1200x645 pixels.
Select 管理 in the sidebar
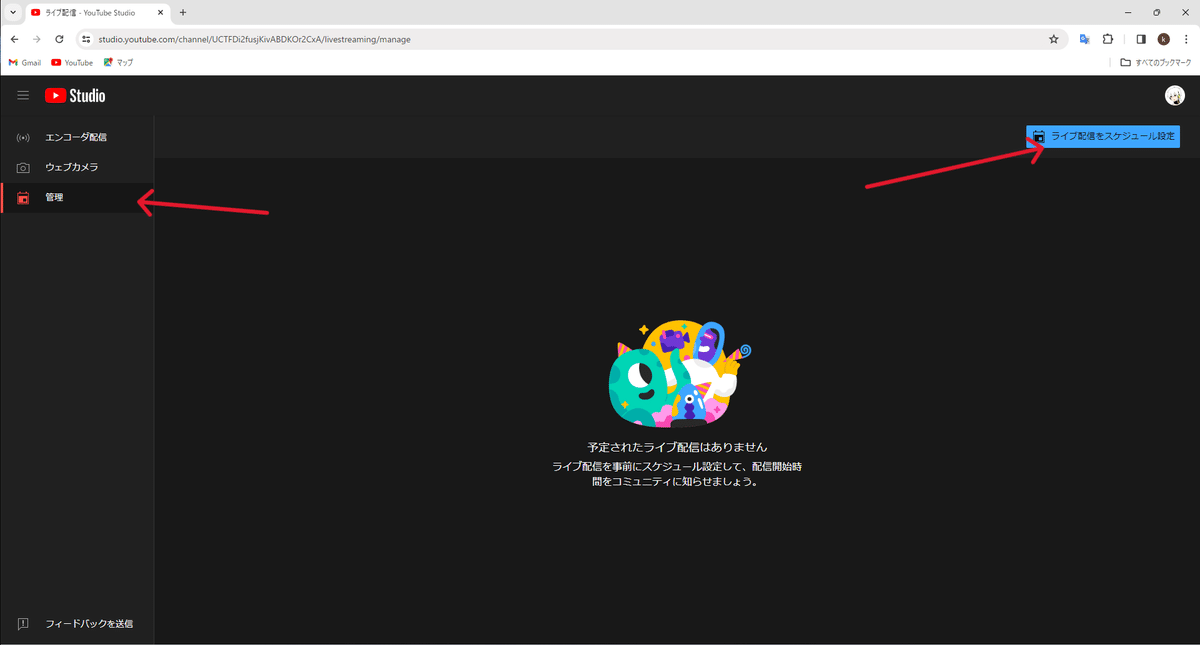click(77, 197)
